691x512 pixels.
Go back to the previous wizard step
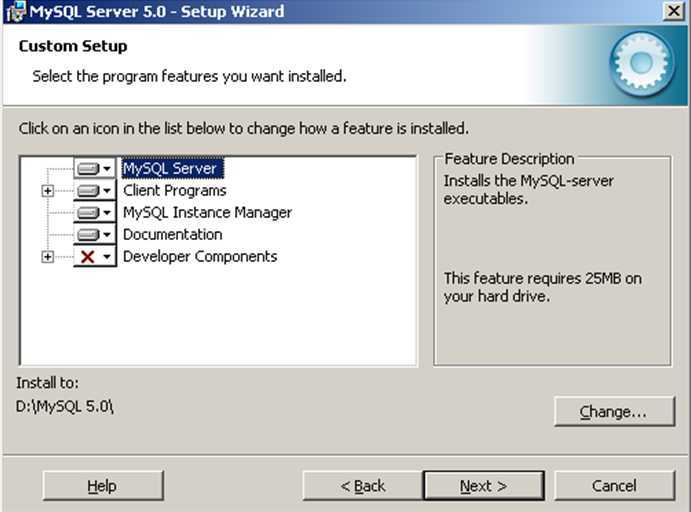[x=362, y=486]
